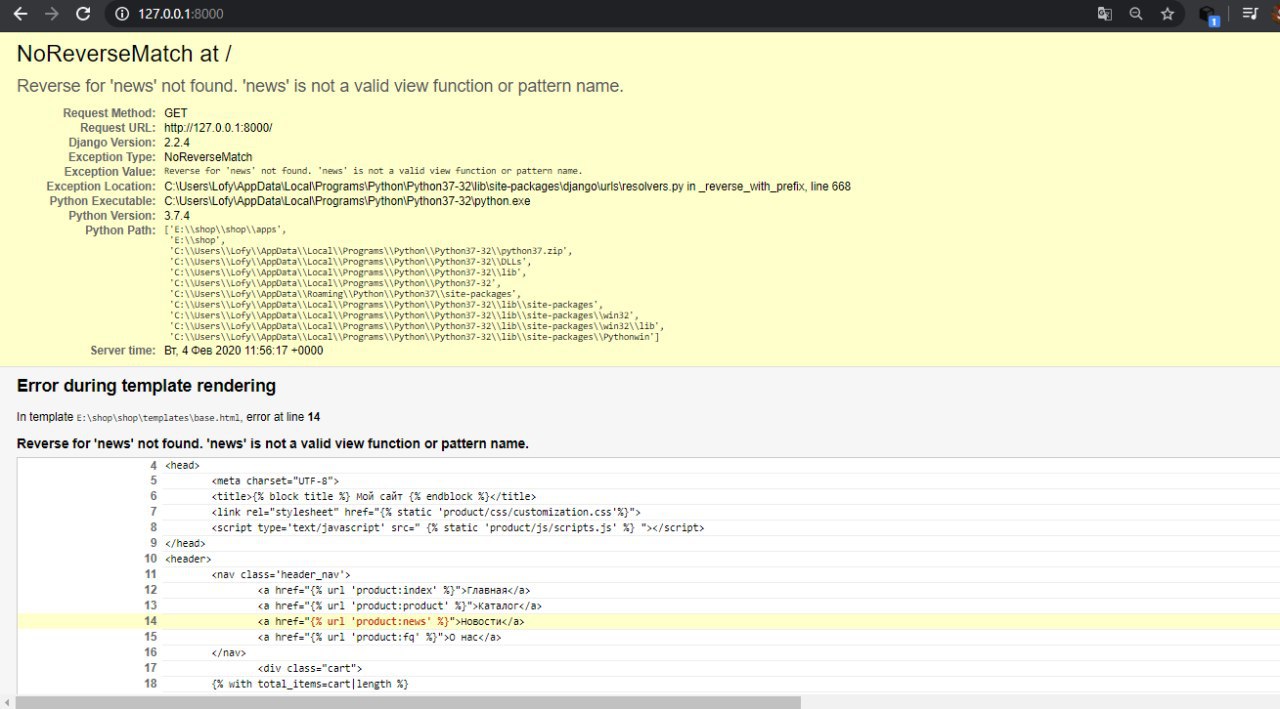
Task: Open the media control playlist icon
Action: tap(1249, 14)
